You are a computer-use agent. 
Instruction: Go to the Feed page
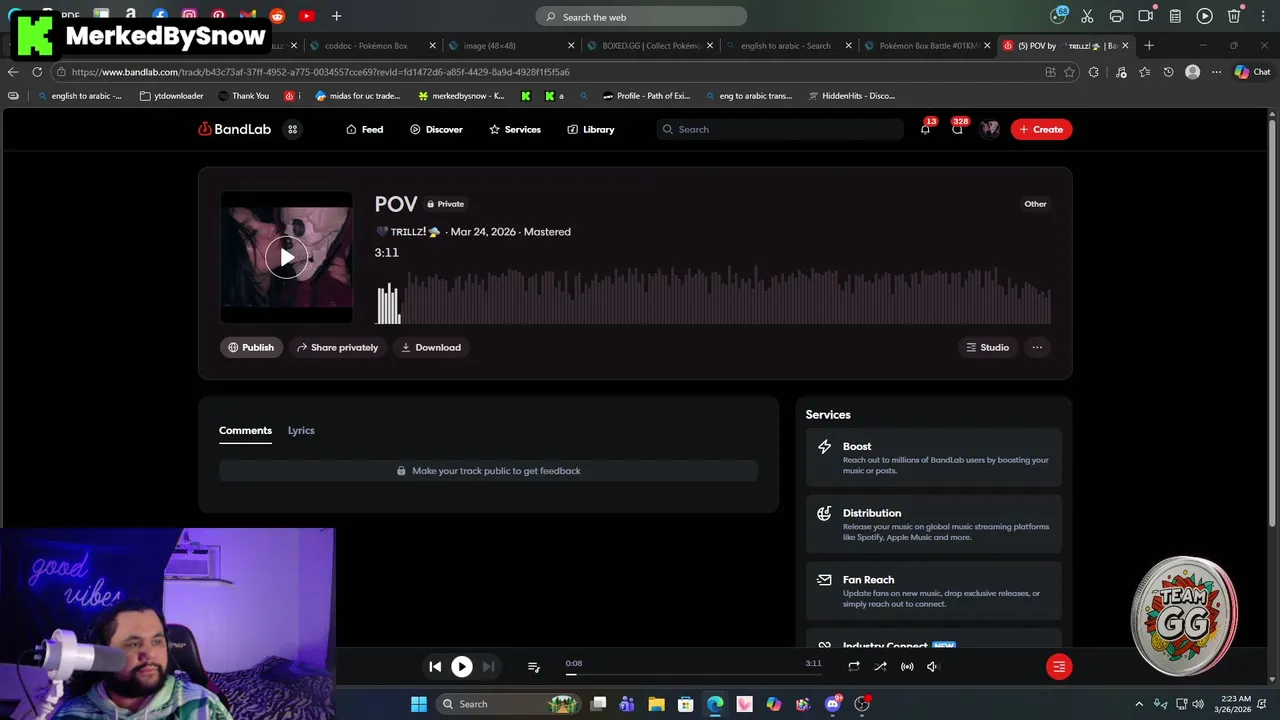click(x=364, y=129)
